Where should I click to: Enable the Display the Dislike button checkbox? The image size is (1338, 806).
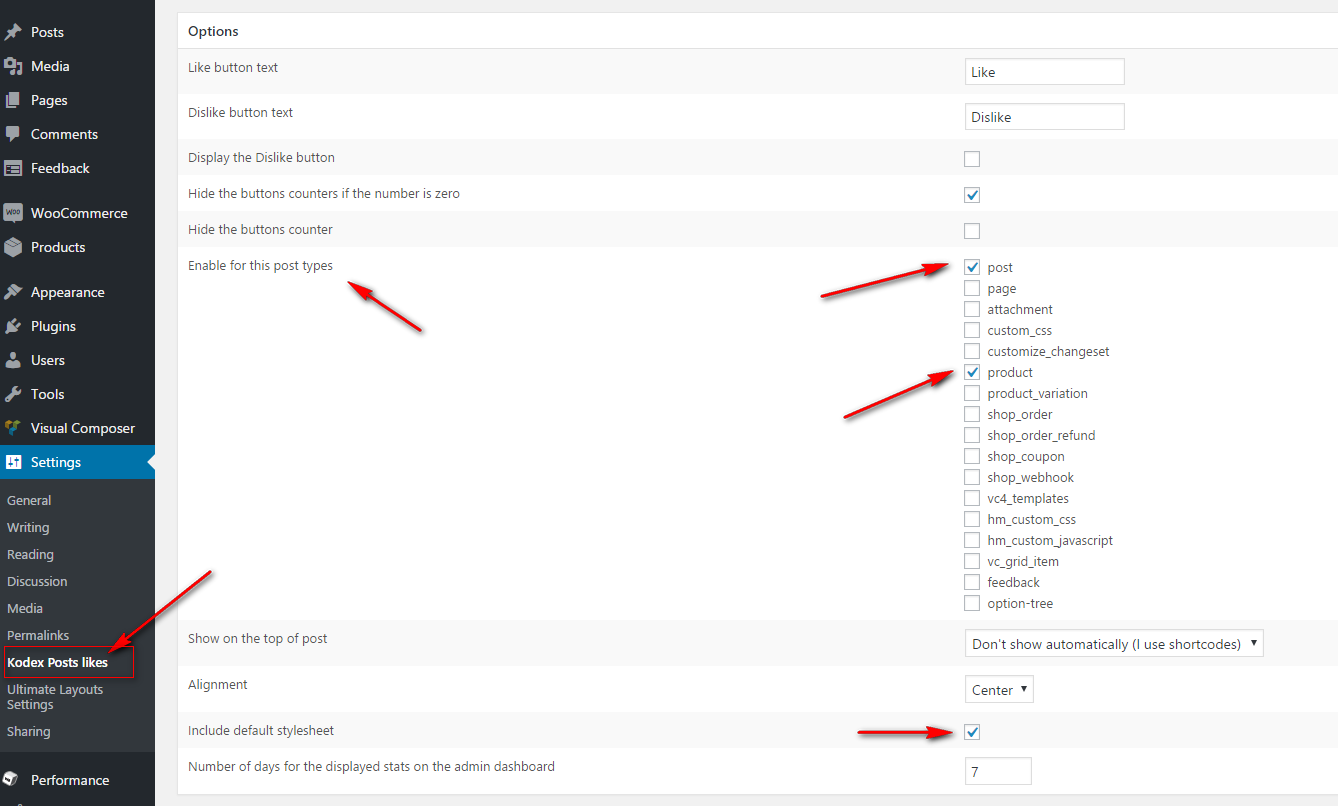pyautogui.click(x=972, y=159)
